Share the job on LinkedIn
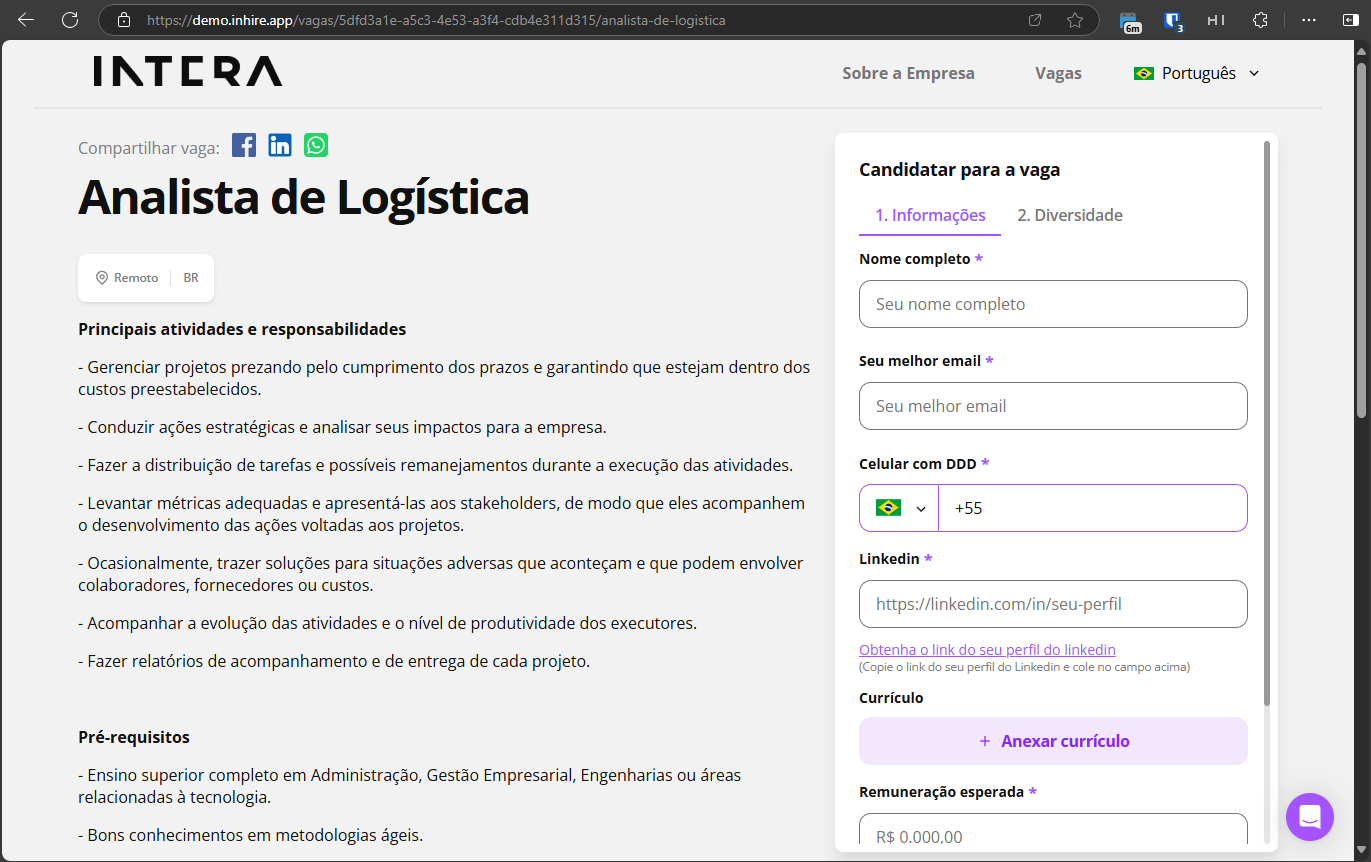Viewport: 1371px width, 862px height. 280,145
